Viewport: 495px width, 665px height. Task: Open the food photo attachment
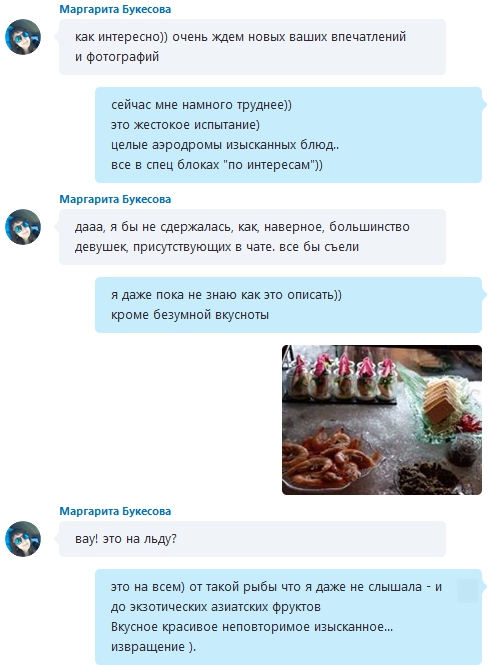(382, 420)
